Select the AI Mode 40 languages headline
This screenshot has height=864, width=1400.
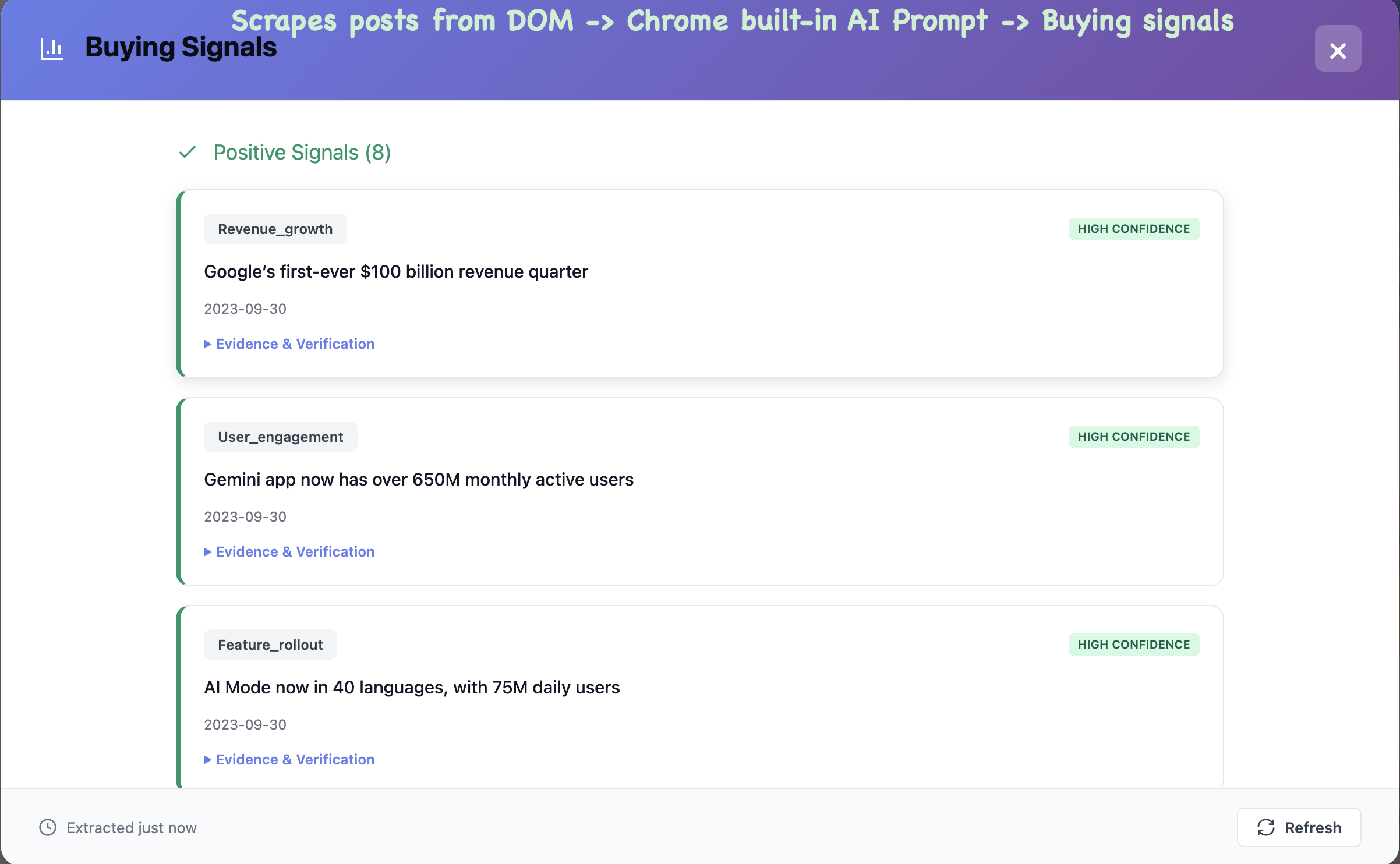click(411, 688)
